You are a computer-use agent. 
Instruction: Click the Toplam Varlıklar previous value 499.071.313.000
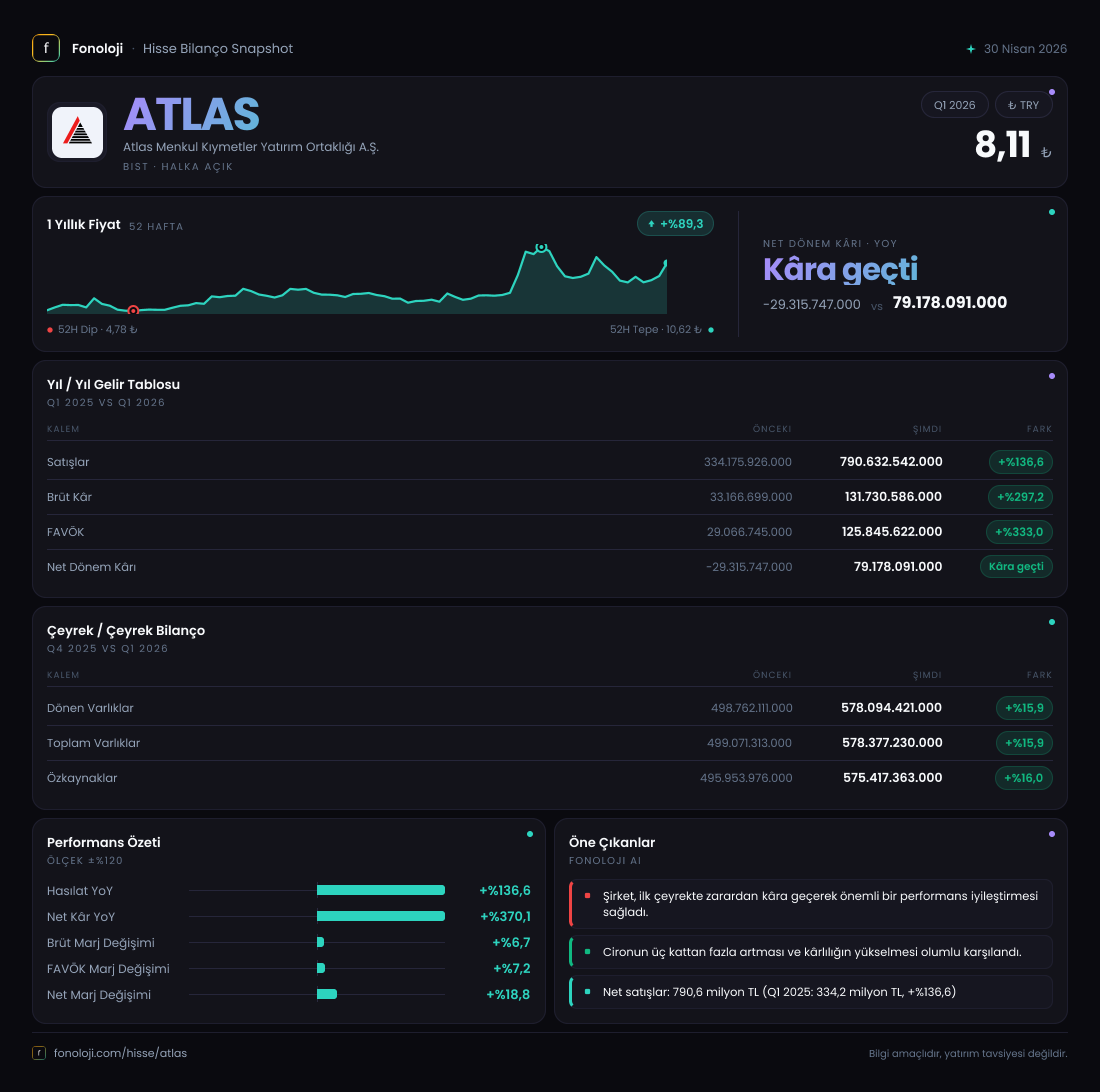pos(749,743)
